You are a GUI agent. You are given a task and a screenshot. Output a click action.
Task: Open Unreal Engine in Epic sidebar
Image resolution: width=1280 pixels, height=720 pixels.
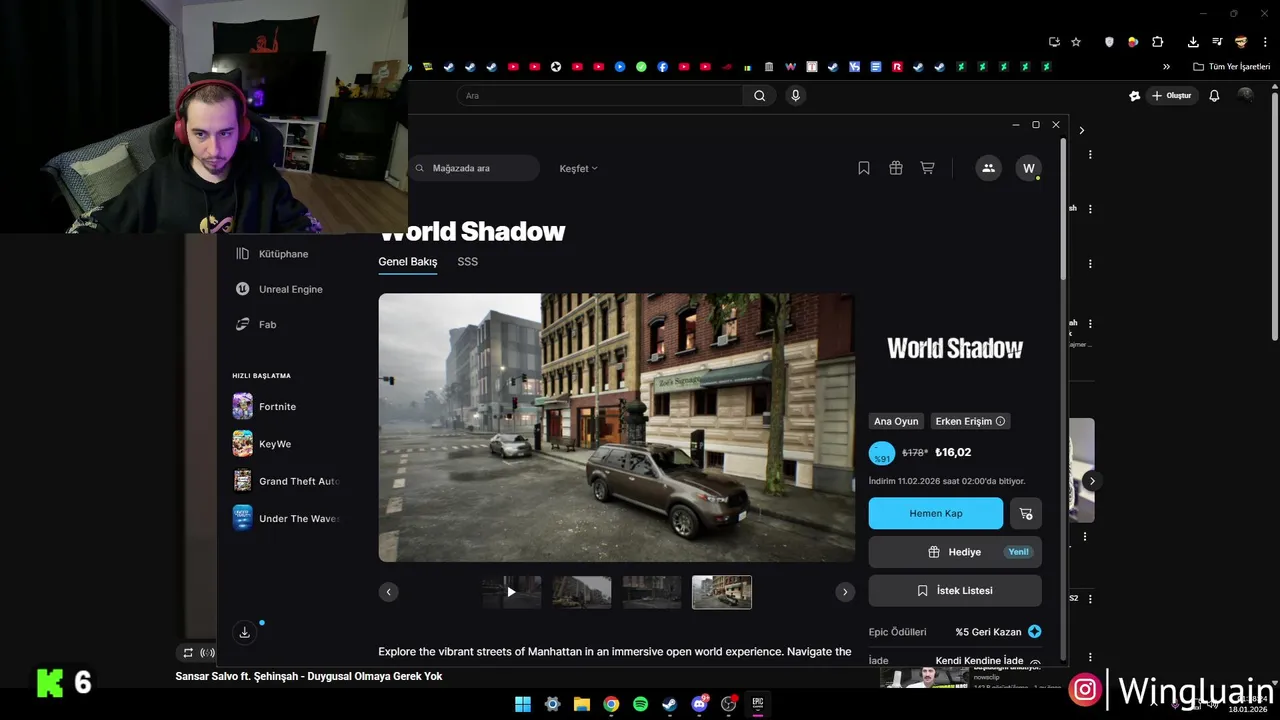[x=279, y=289]
